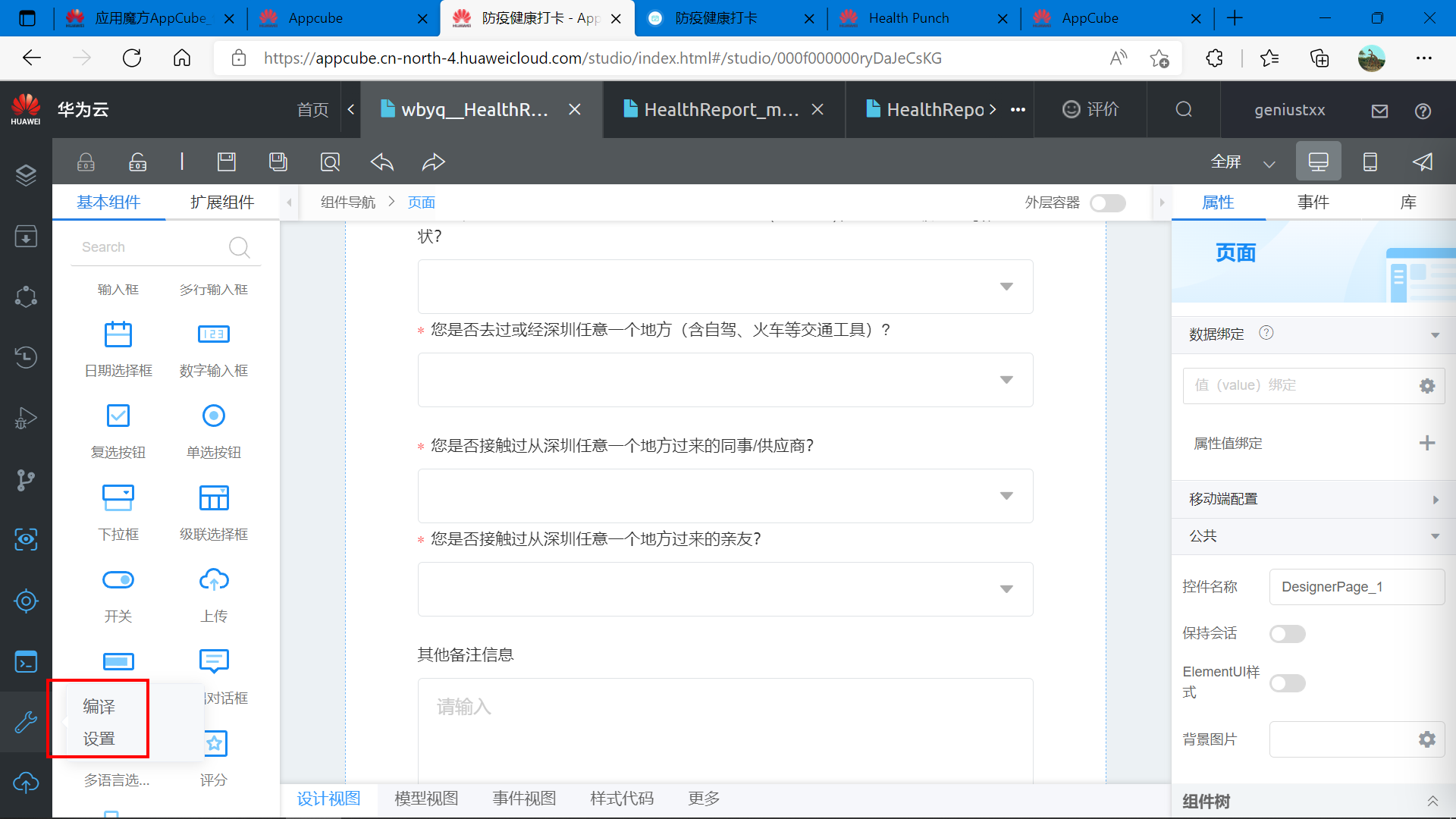Turn on ElementUI样式 switch
Image resolution: width=1456 pixels, height=819 pixels.
click(1287, 683)
